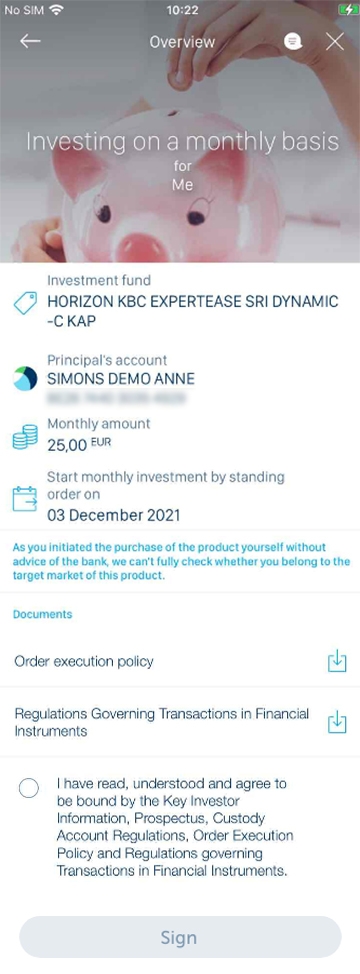The height and width of the screenshot is (974, 360).
Task: Close the Overview screen with X
Action: point(335,42)
